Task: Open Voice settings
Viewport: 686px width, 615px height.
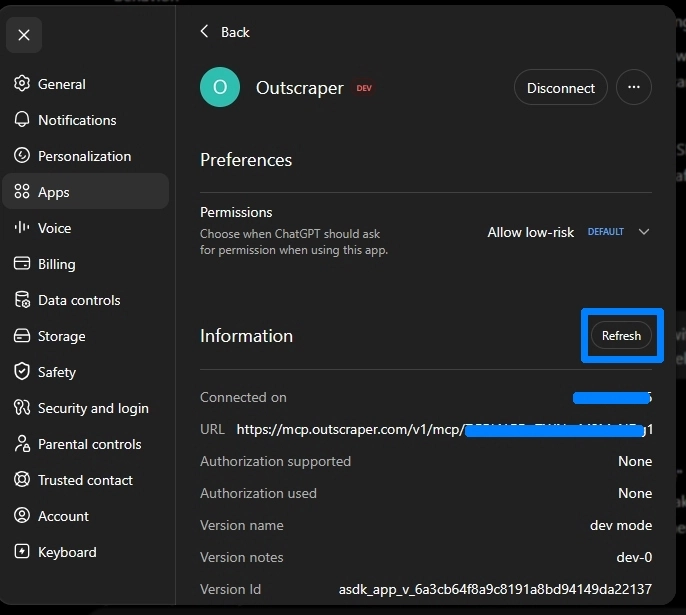Action: click(x=86, y=228)
